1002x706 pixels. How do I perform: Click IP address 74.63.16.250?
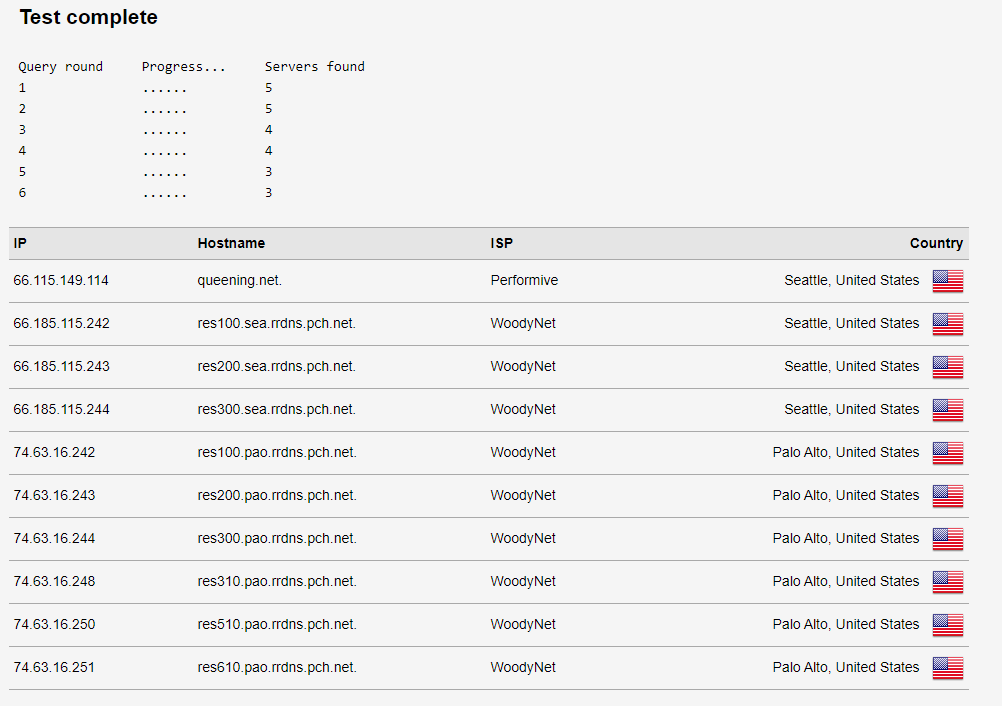tap(54, 624)
